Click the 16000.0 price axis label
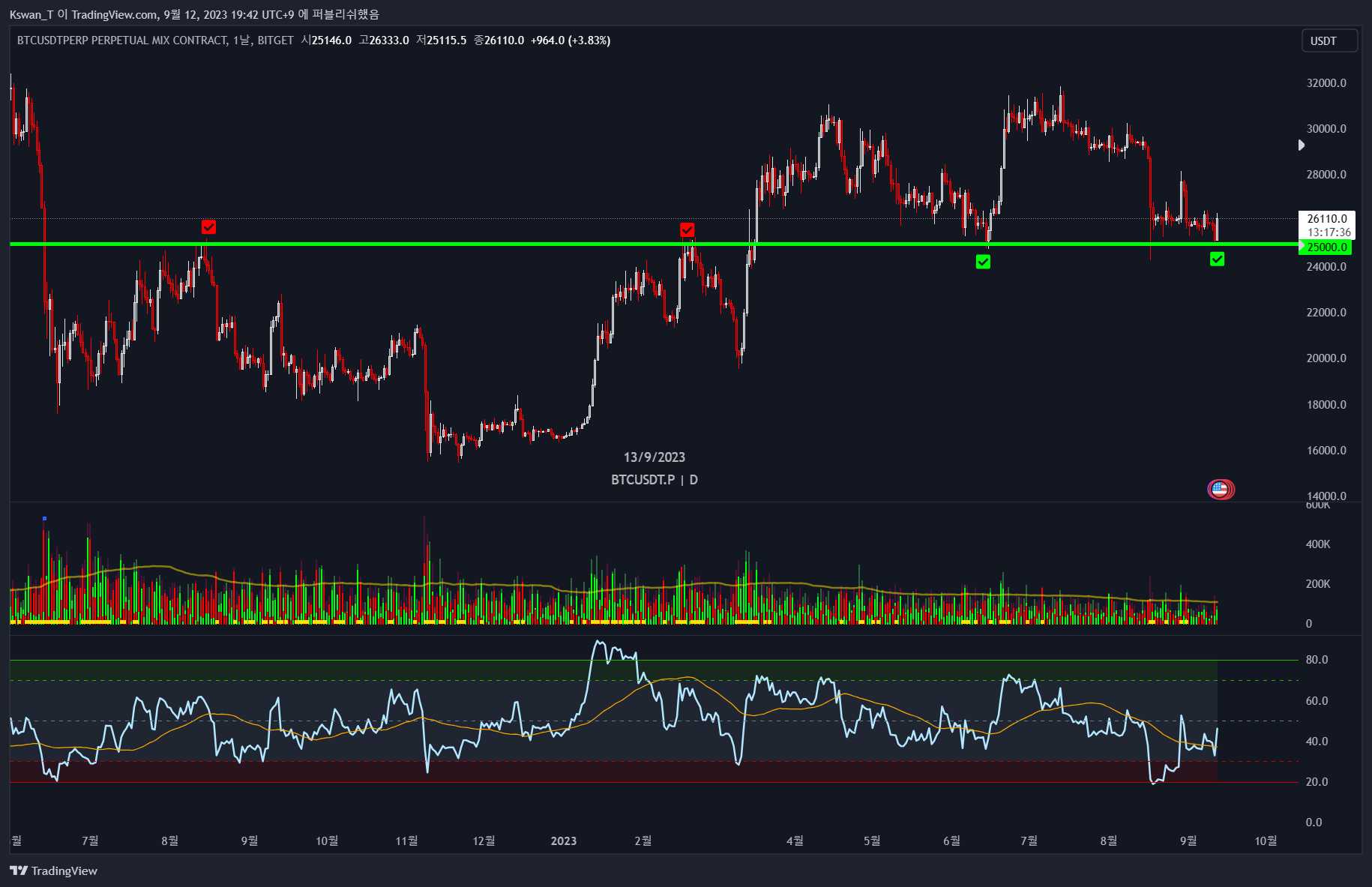 pos(1326,451)
